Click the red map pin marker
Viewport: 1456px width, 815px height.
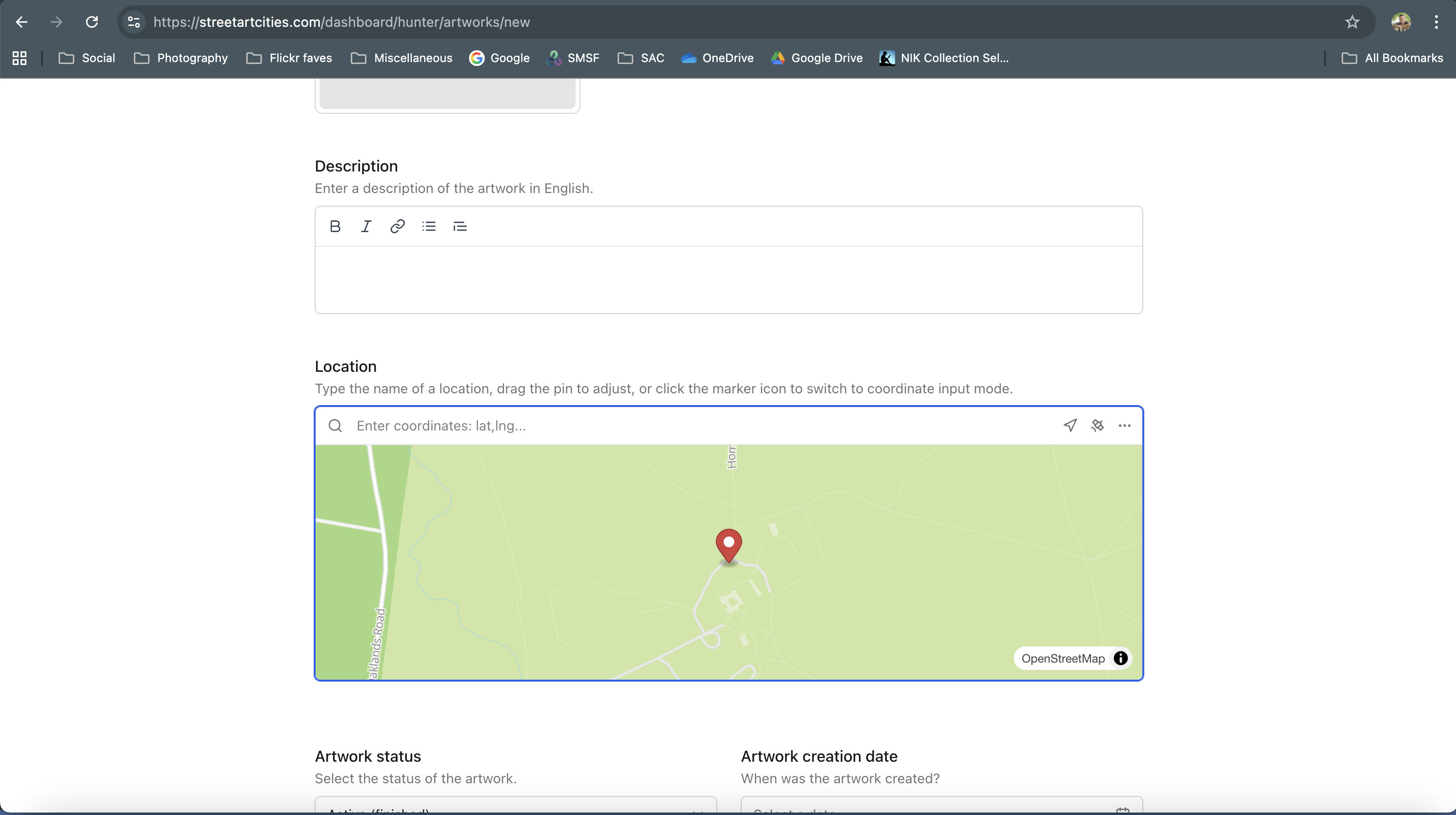[729, 546]
